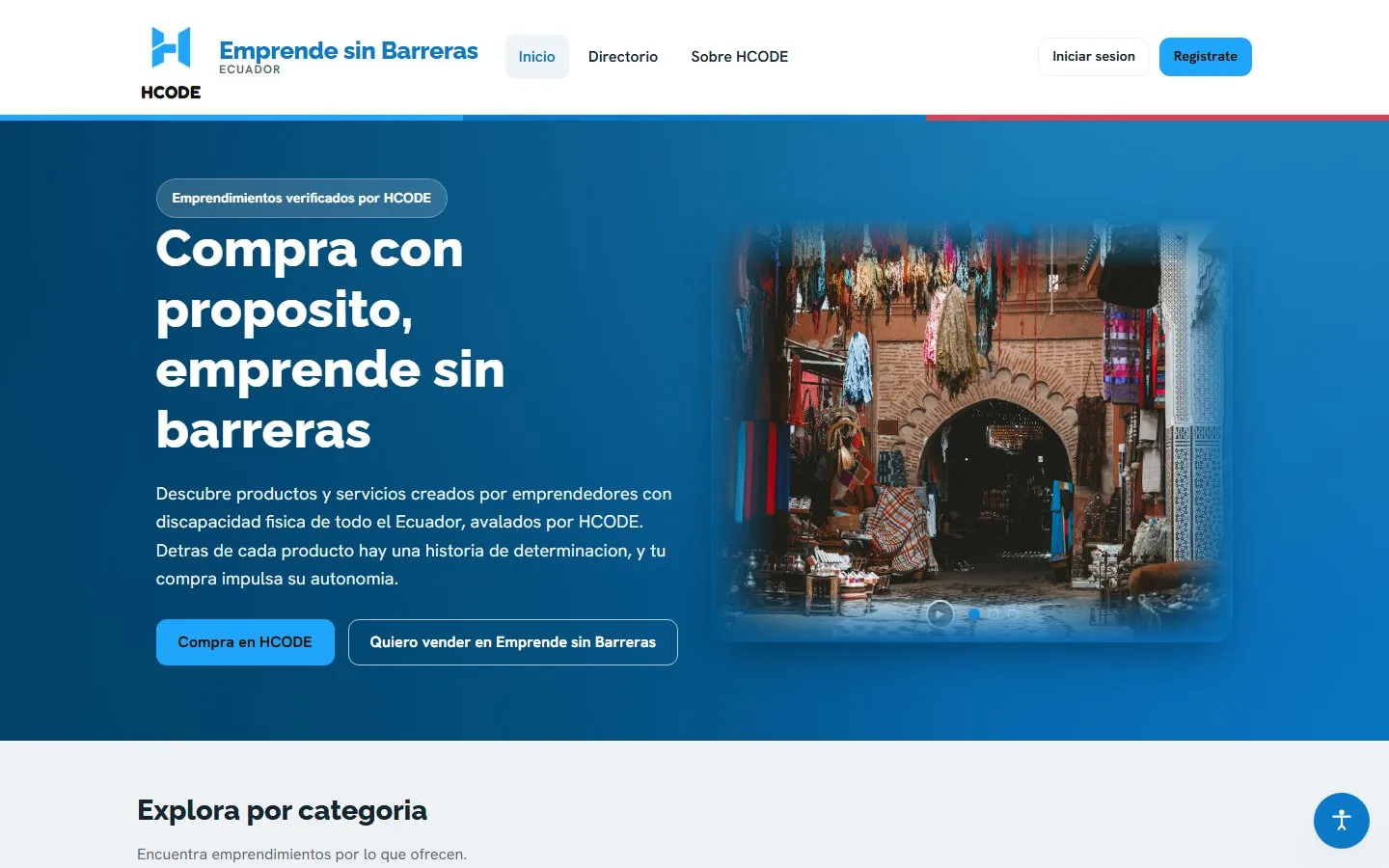Select the third carousel slide dot
The width and height of the screenshot is (1389, 868).
pos(1013,613)
